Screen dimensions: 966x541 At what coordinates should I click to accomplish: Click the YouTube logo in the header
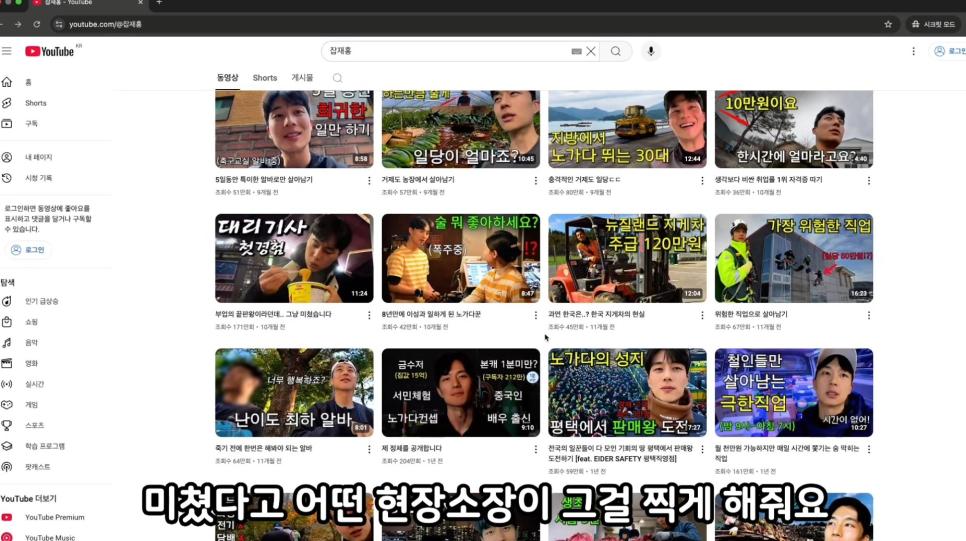(50, 51)
